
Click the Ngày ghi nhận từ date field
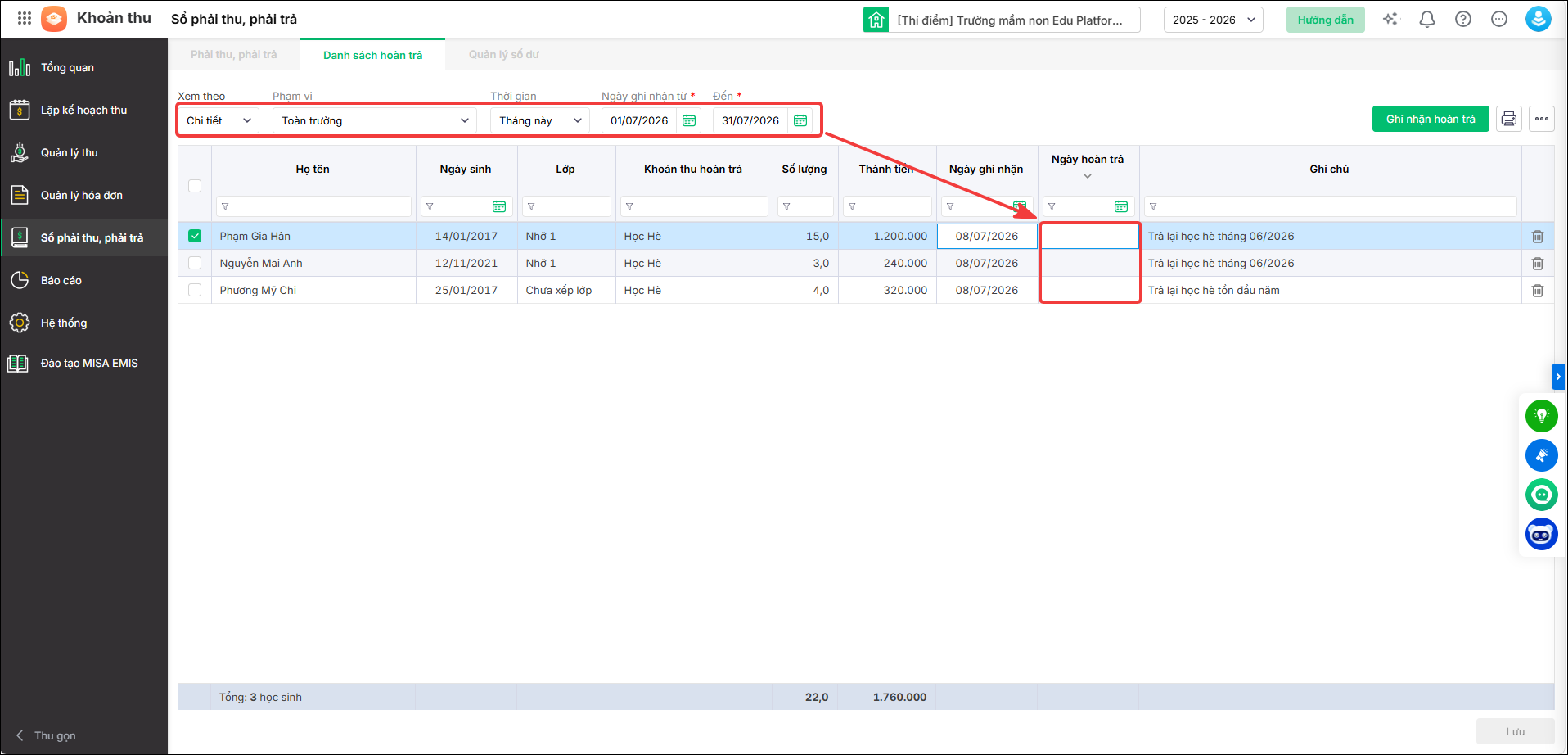(639, 120)
